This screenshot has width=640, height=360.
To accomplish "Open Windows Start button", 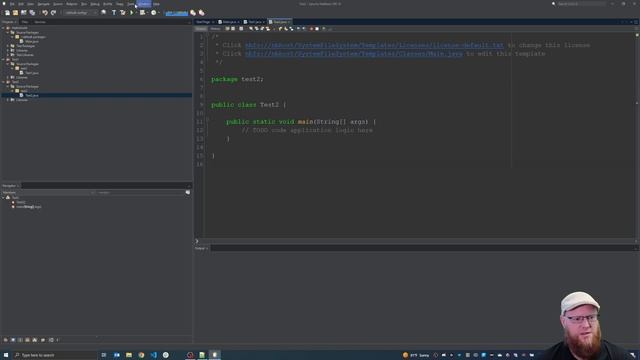I will click(6, 355).
